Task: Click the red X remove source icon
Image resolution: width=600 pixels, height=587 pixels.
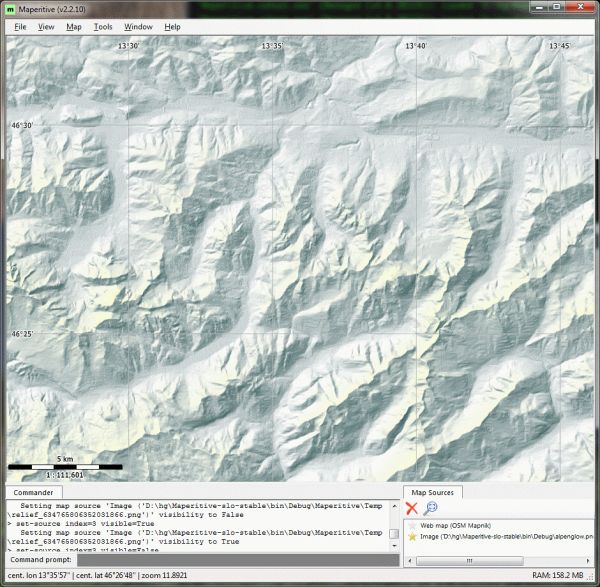Action: pos(412,508)
